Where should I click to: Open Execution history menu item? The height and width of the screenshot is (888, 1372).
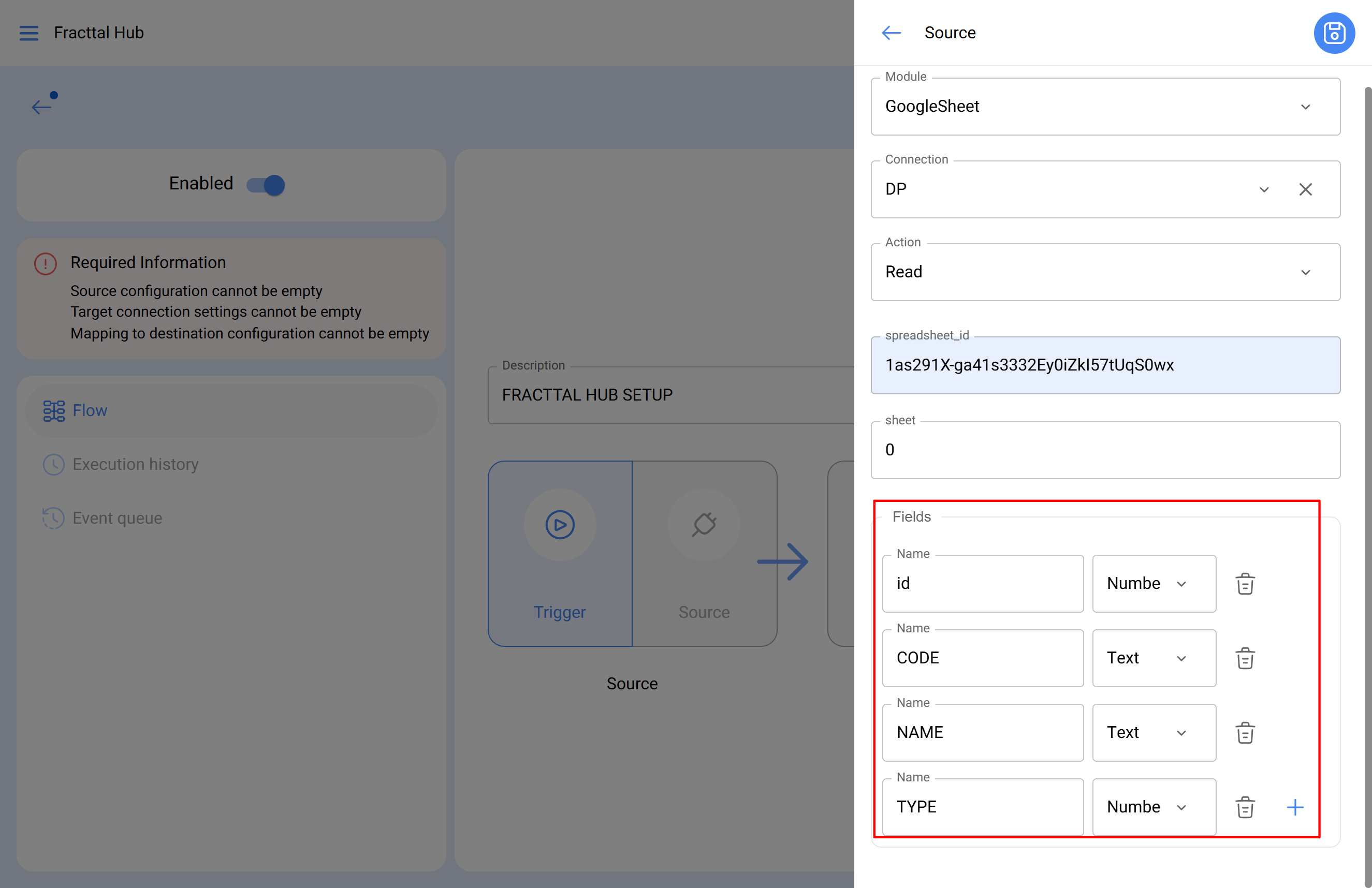tap(135, 464)
